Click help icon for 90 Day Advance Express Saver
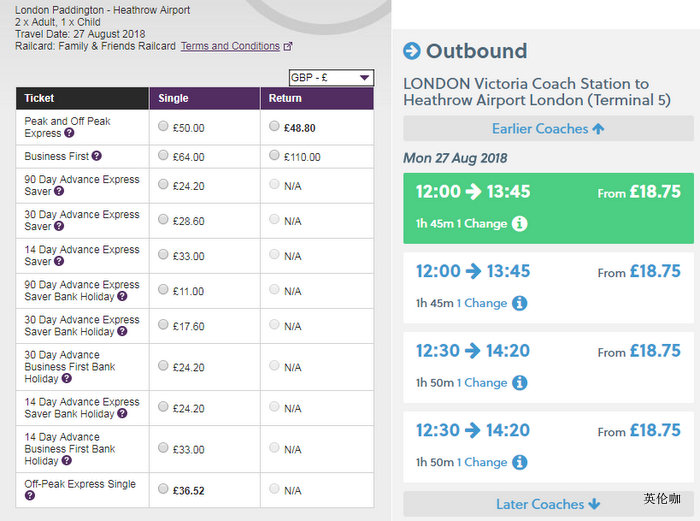Viewport: 700px width, 521px height. click(x=59, y=192)
